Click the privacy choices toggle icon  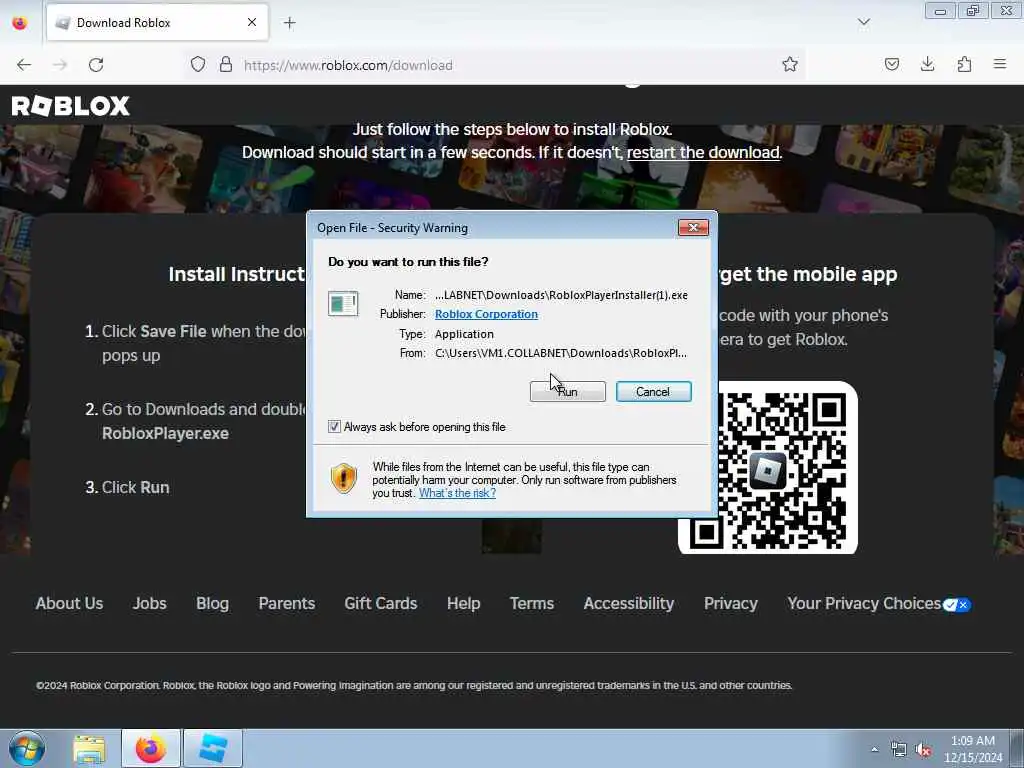[x=957, y=605]
